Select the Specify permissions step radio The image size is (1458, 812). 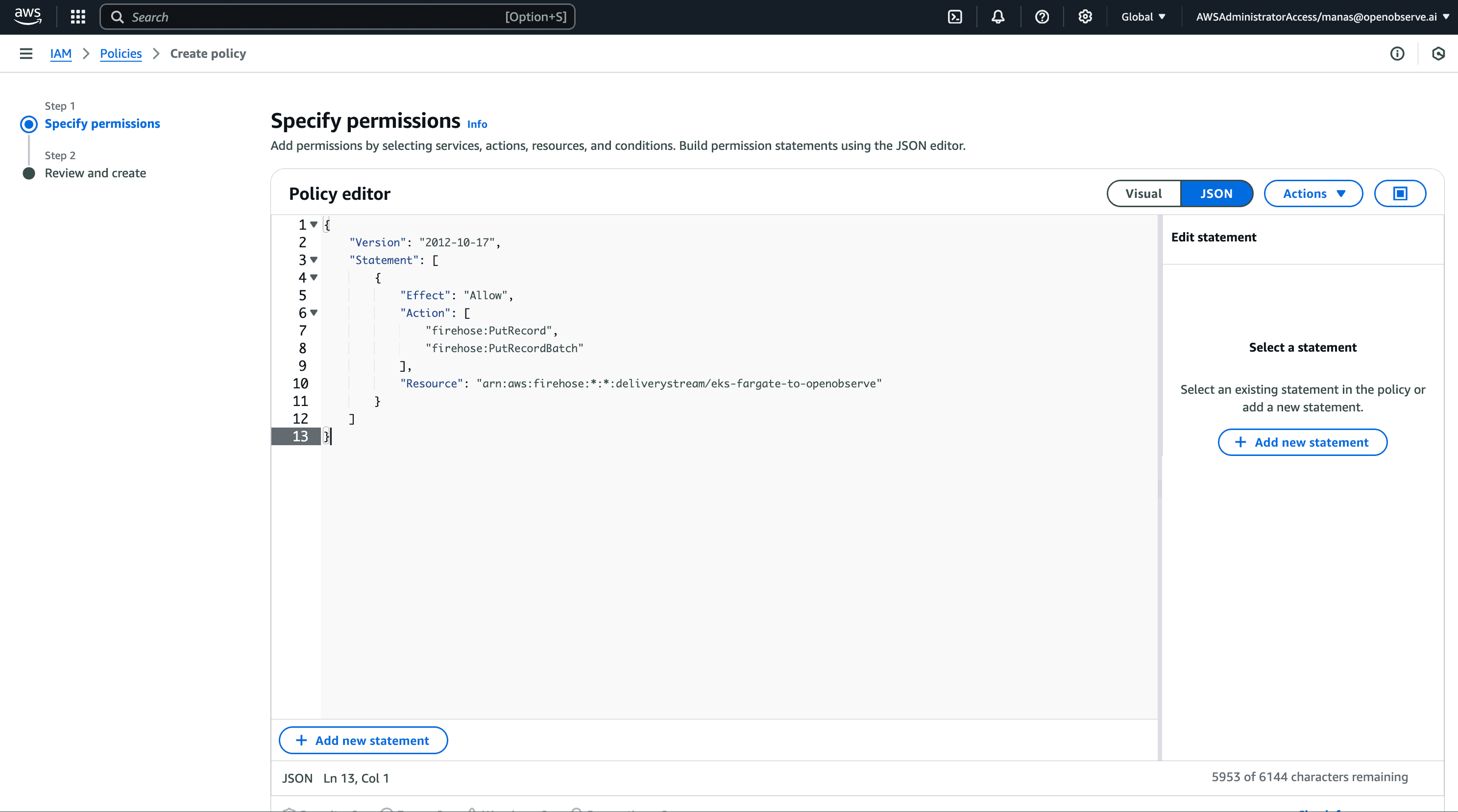coord(29,124)
